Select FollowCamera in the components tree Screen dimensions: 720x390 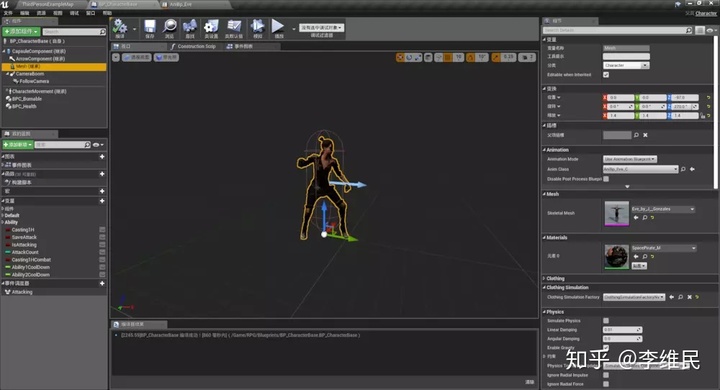click(34, 81)
